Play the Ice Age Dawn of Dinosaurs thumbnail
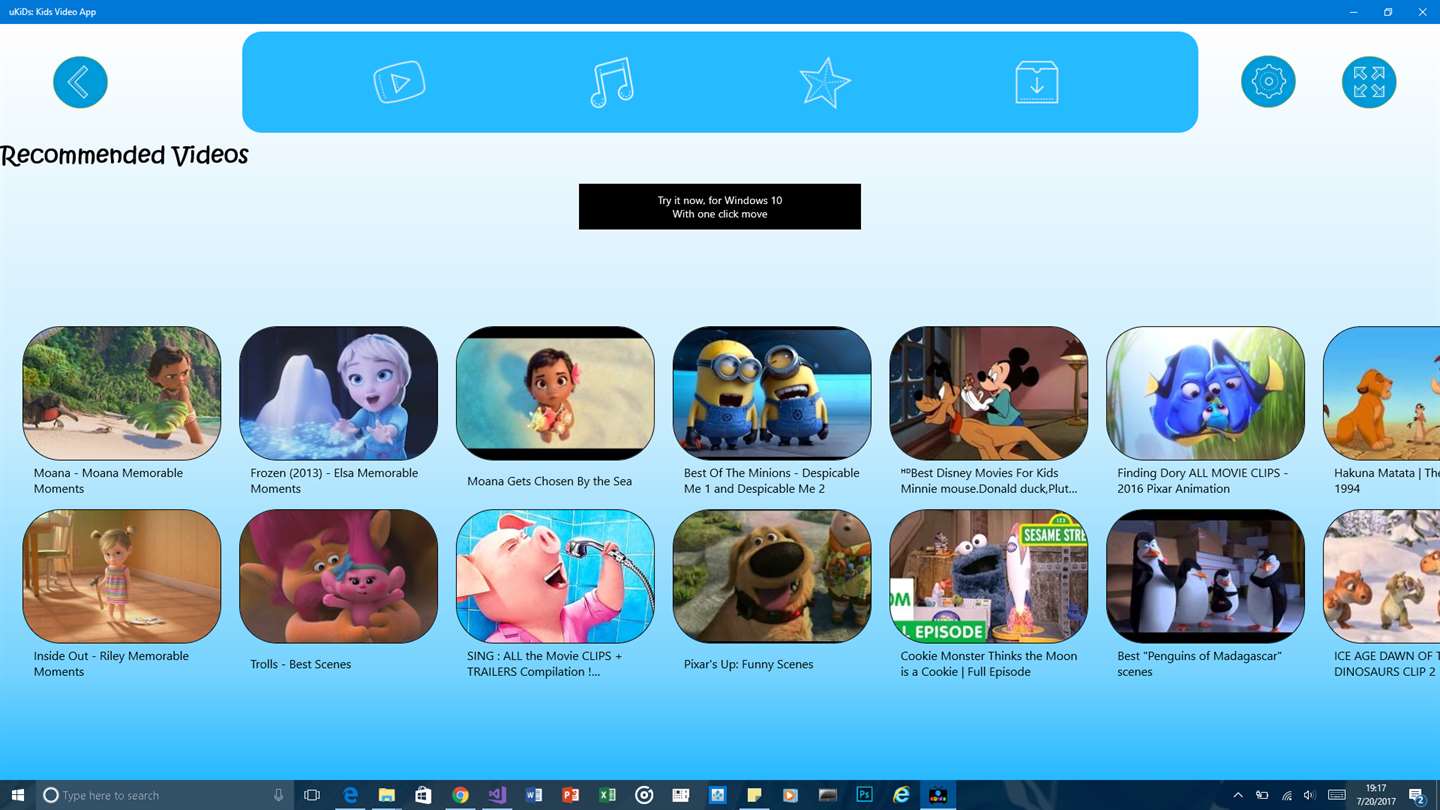Image resolution: width=1440 pixels, height=810 pixels. (x=1382, y=576)
